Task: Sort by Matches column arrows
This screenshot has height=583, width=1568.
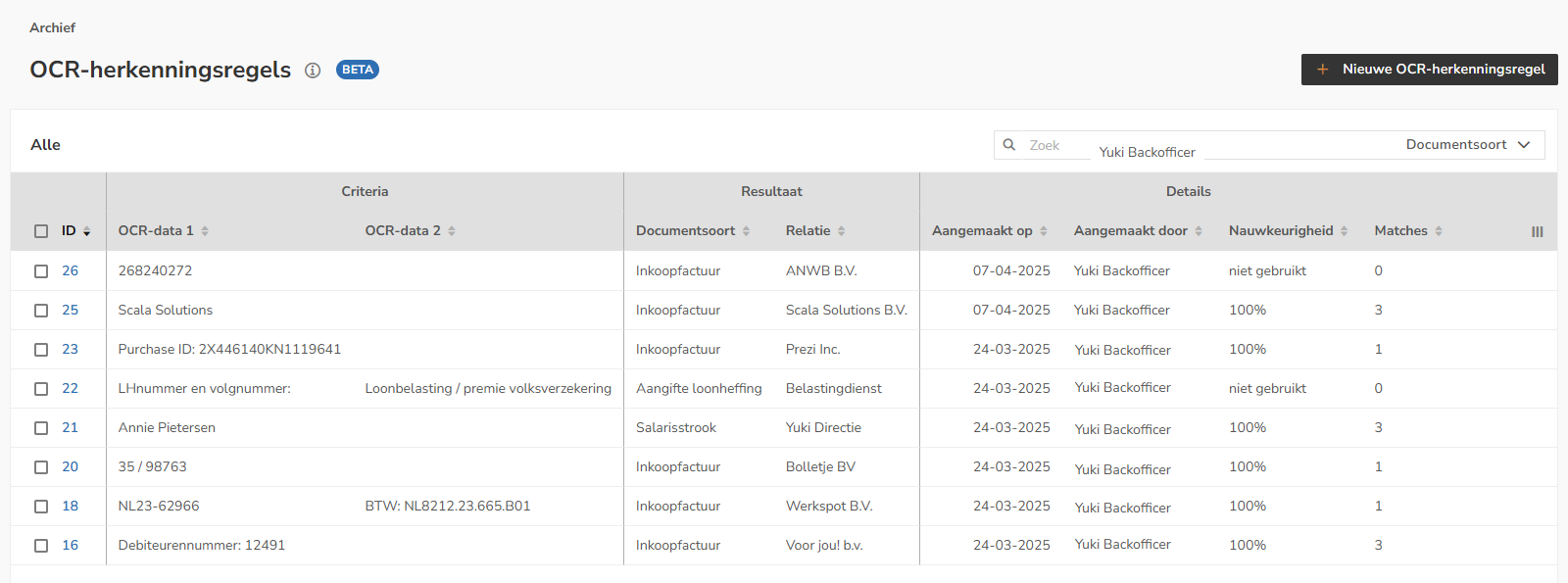Action: click(x=1439, y=231)
